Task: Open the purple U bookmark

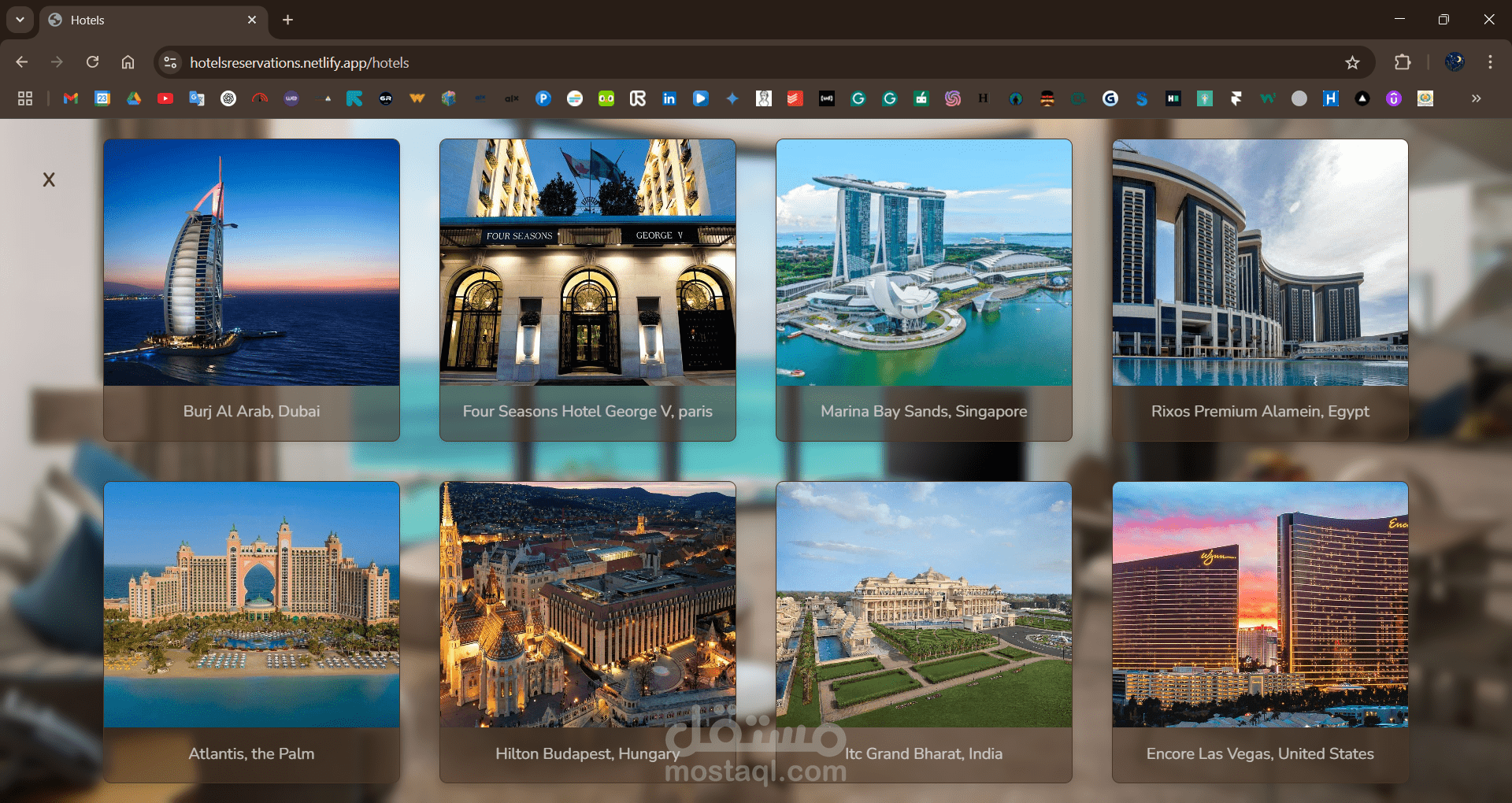Action: pyautogui.click(x=1394, y=98)
